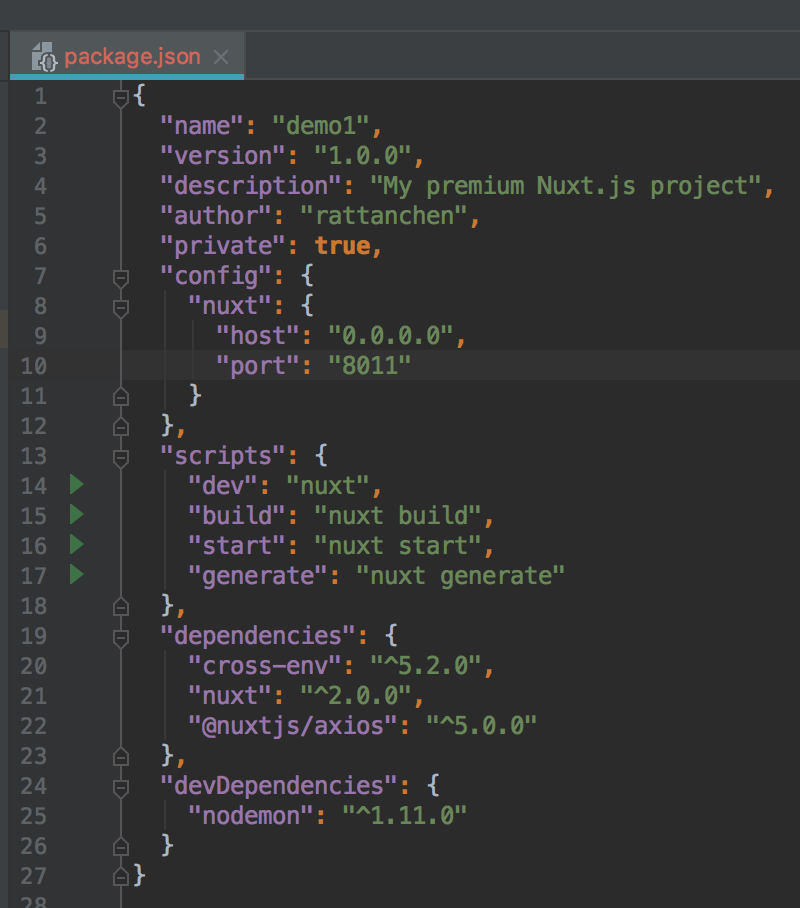
Task: Click the "config" key
Action: click(217, 276)
